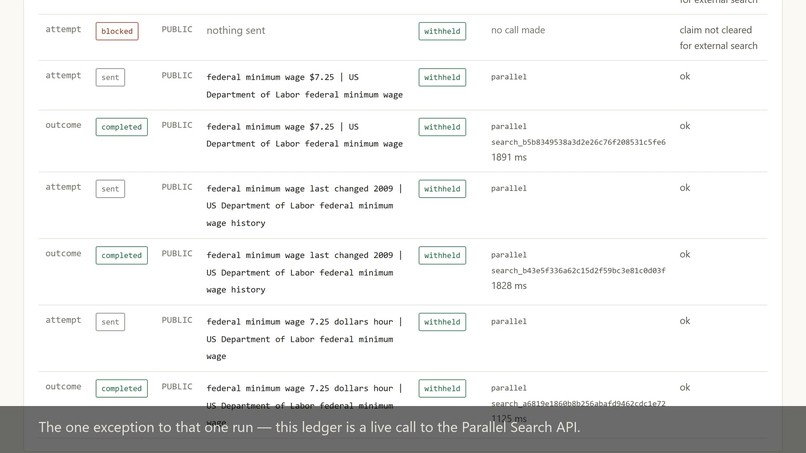The image size is (806, 453).
Task: Click the "1828 ms" latency value
Action: (x=509, y=285)
